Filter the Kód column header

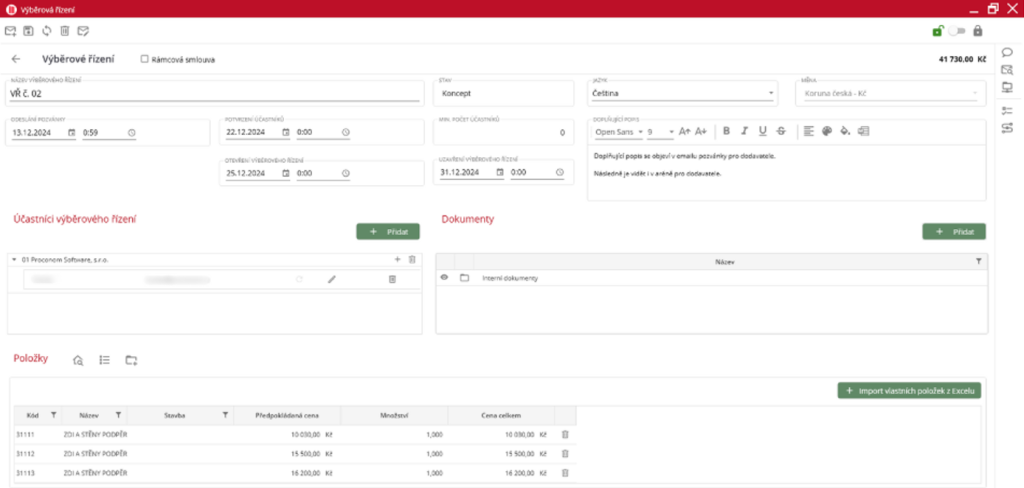pos(54,414)
